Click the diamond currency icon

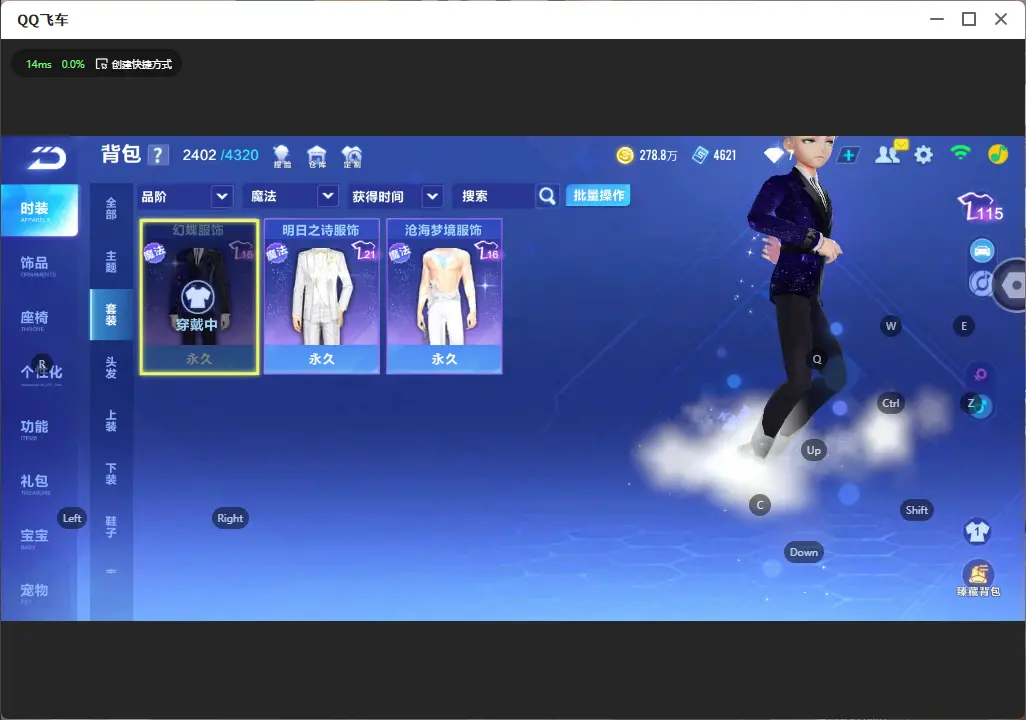coord(773,155)
